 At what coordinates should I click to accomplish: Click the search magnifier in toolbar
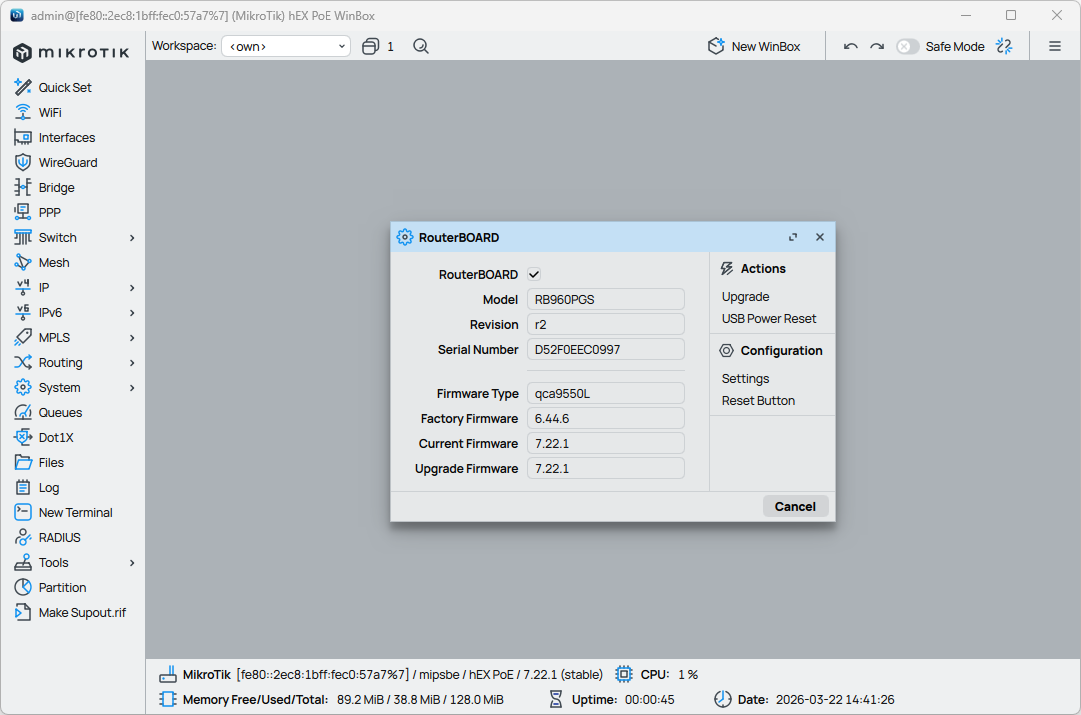tap(421, 46)
